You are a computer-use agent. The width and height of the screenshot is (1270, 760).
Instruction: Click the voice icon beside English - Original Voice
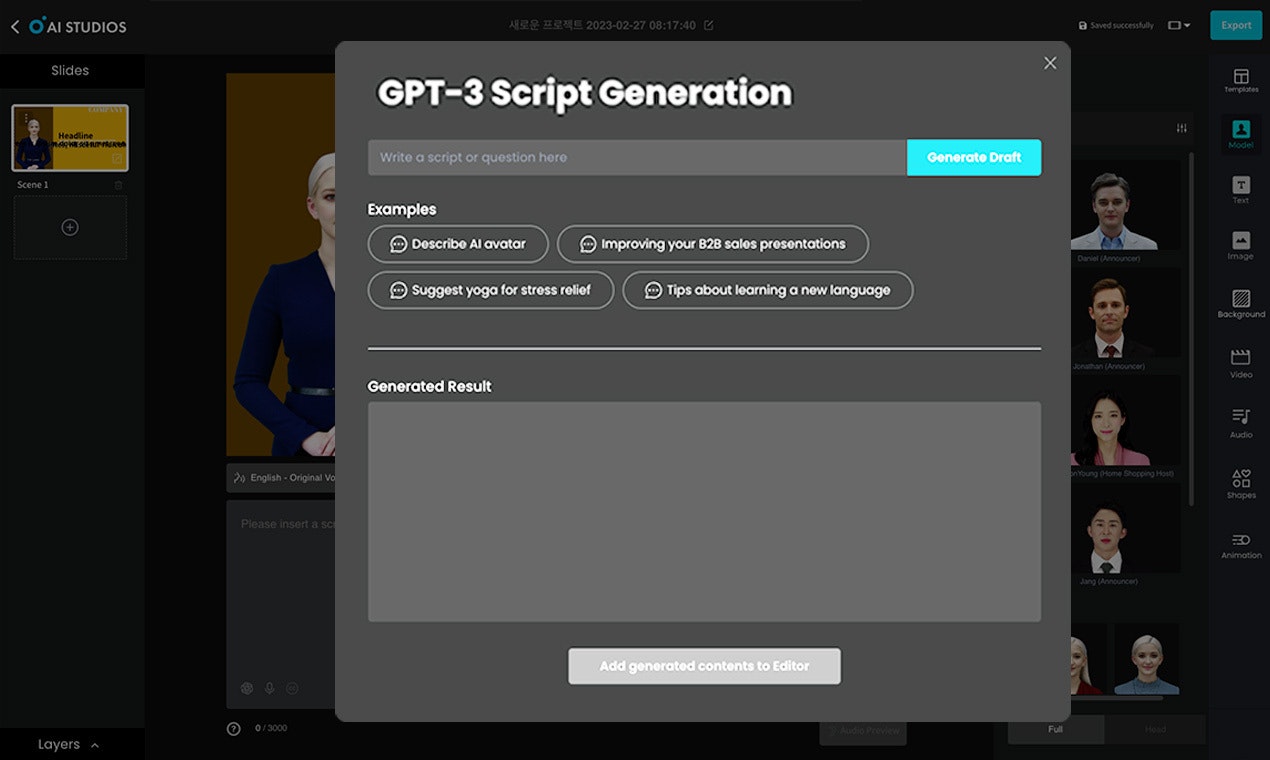point(239,477)
